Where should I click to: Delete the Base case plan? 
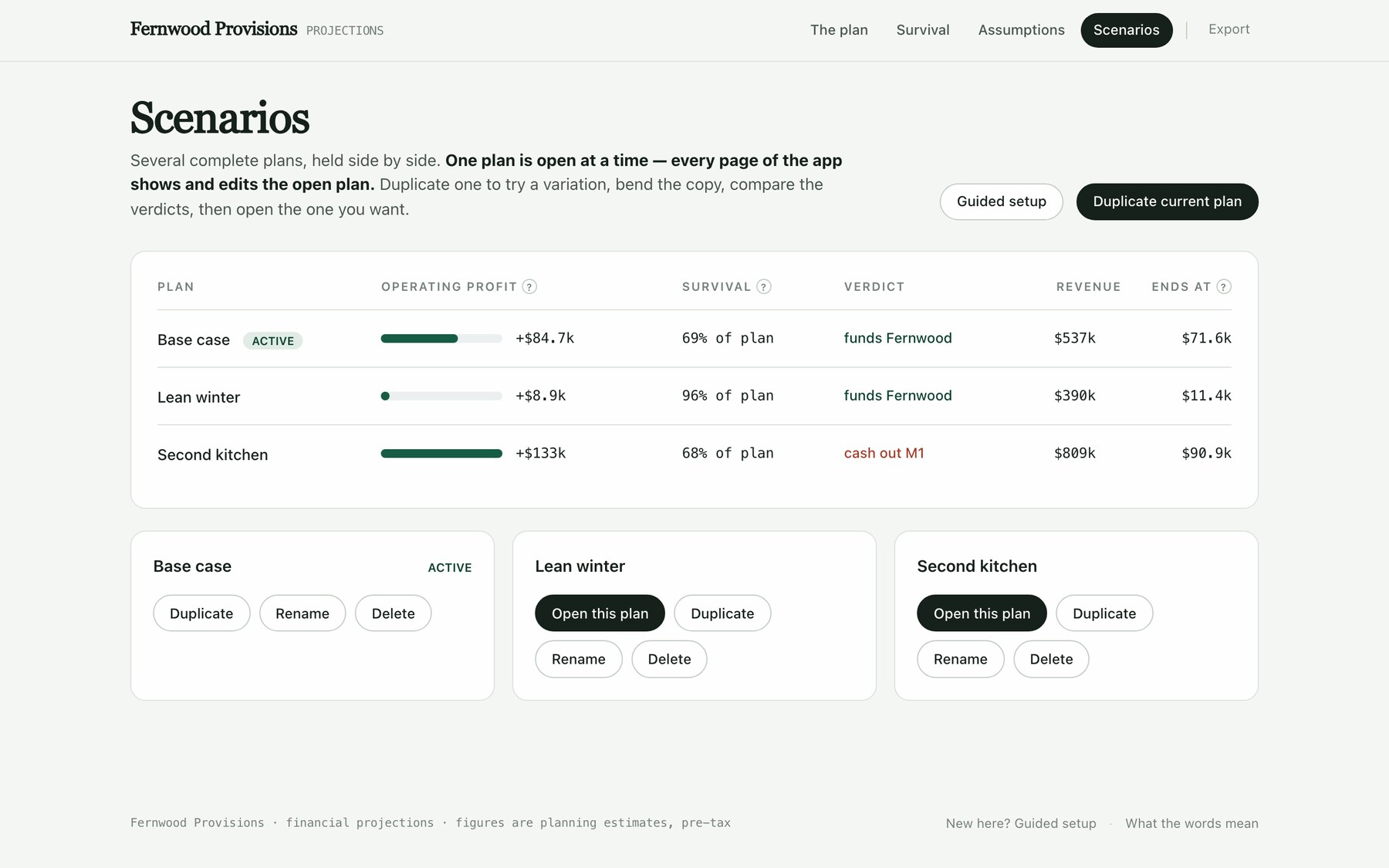pyautogui.click(x=393, y=613)
